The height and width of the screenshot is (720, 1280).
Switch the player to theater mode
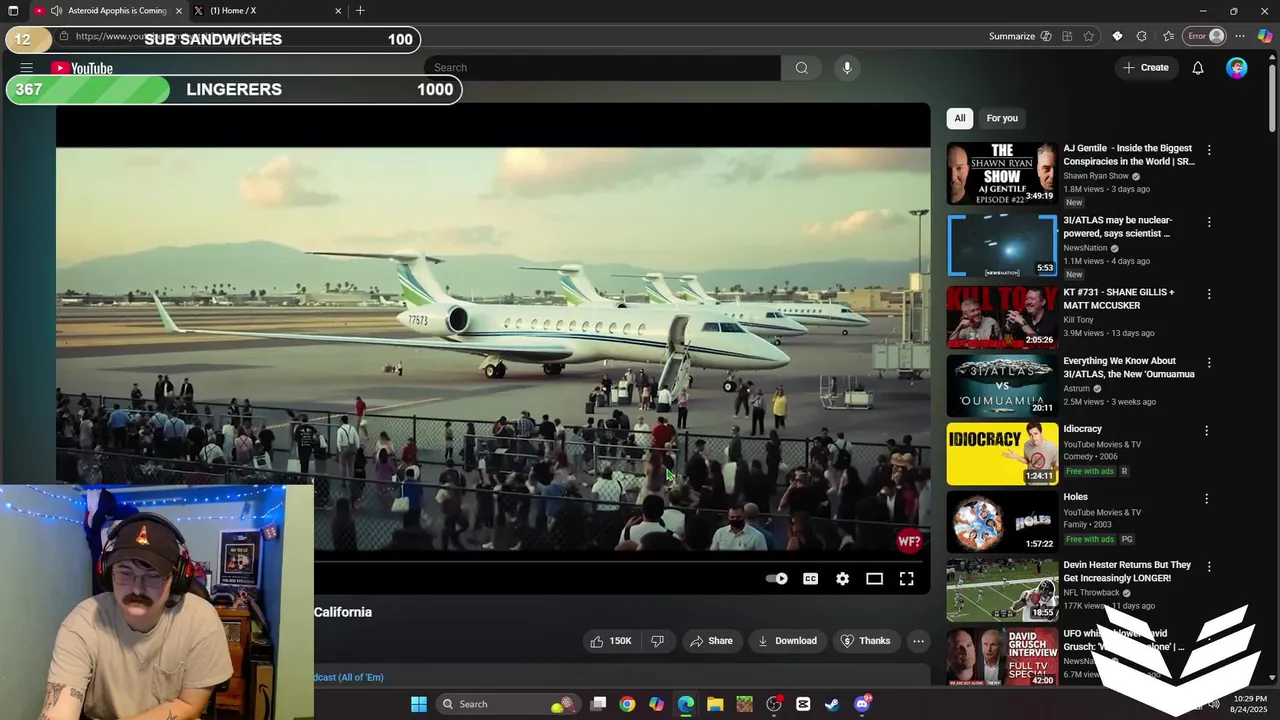[874, 578]
